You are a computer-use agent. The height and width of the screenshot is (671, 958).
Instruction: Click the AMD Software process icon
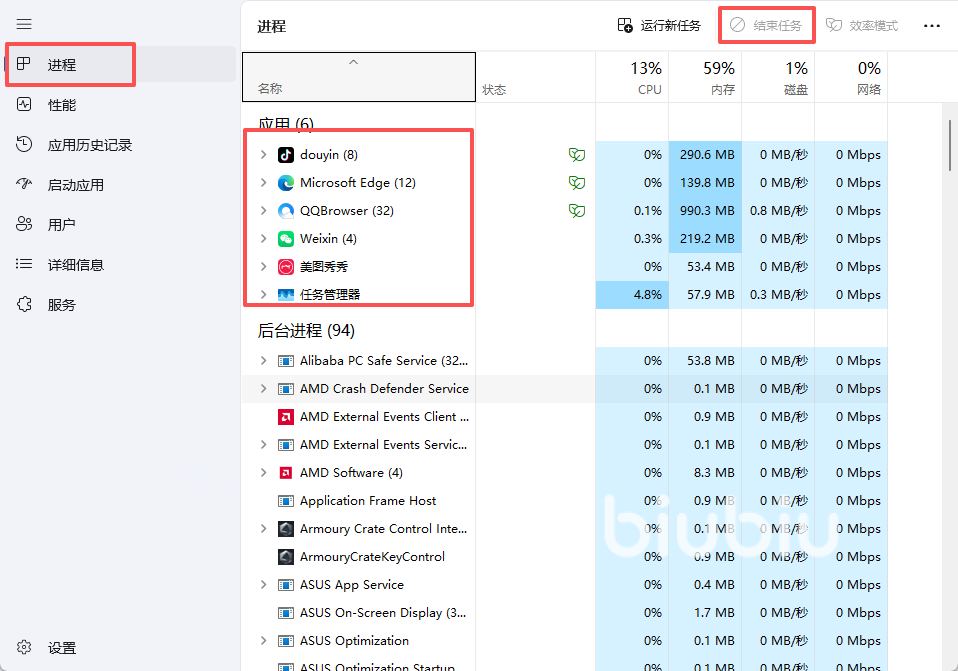click(x=286, y=473)
